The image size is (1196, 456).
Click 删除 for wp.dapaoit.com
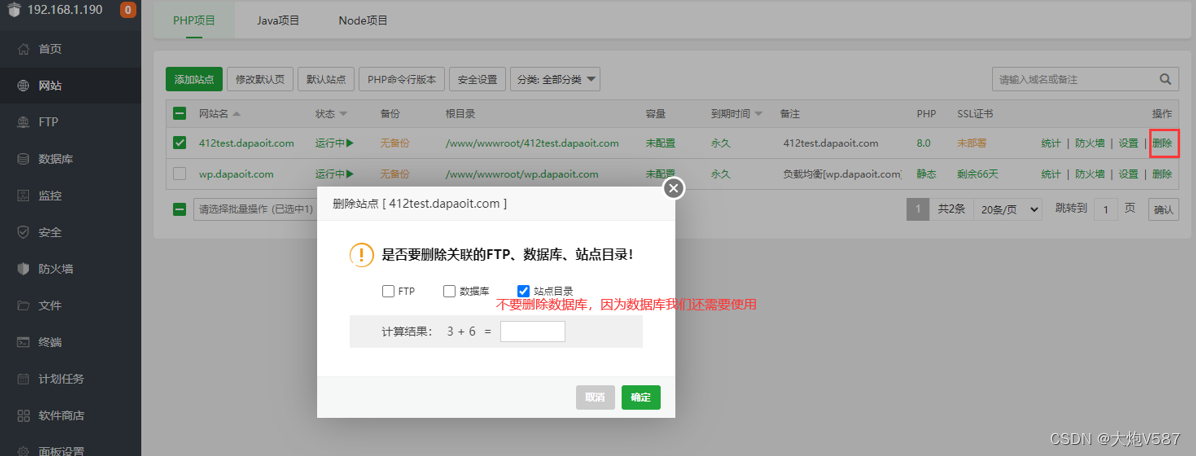tap(1162, 174)
